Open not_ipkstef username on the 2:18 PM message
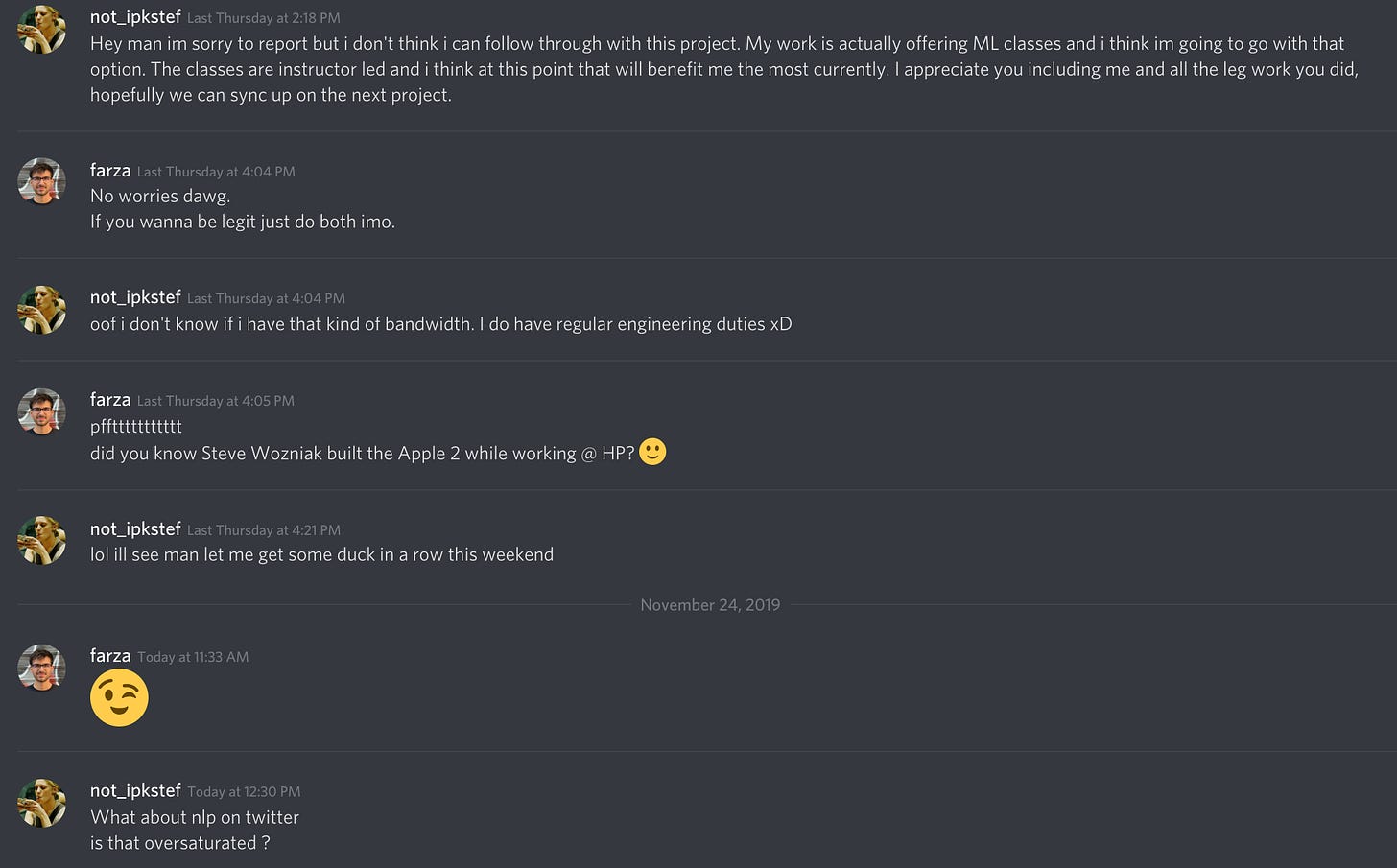 135,17
